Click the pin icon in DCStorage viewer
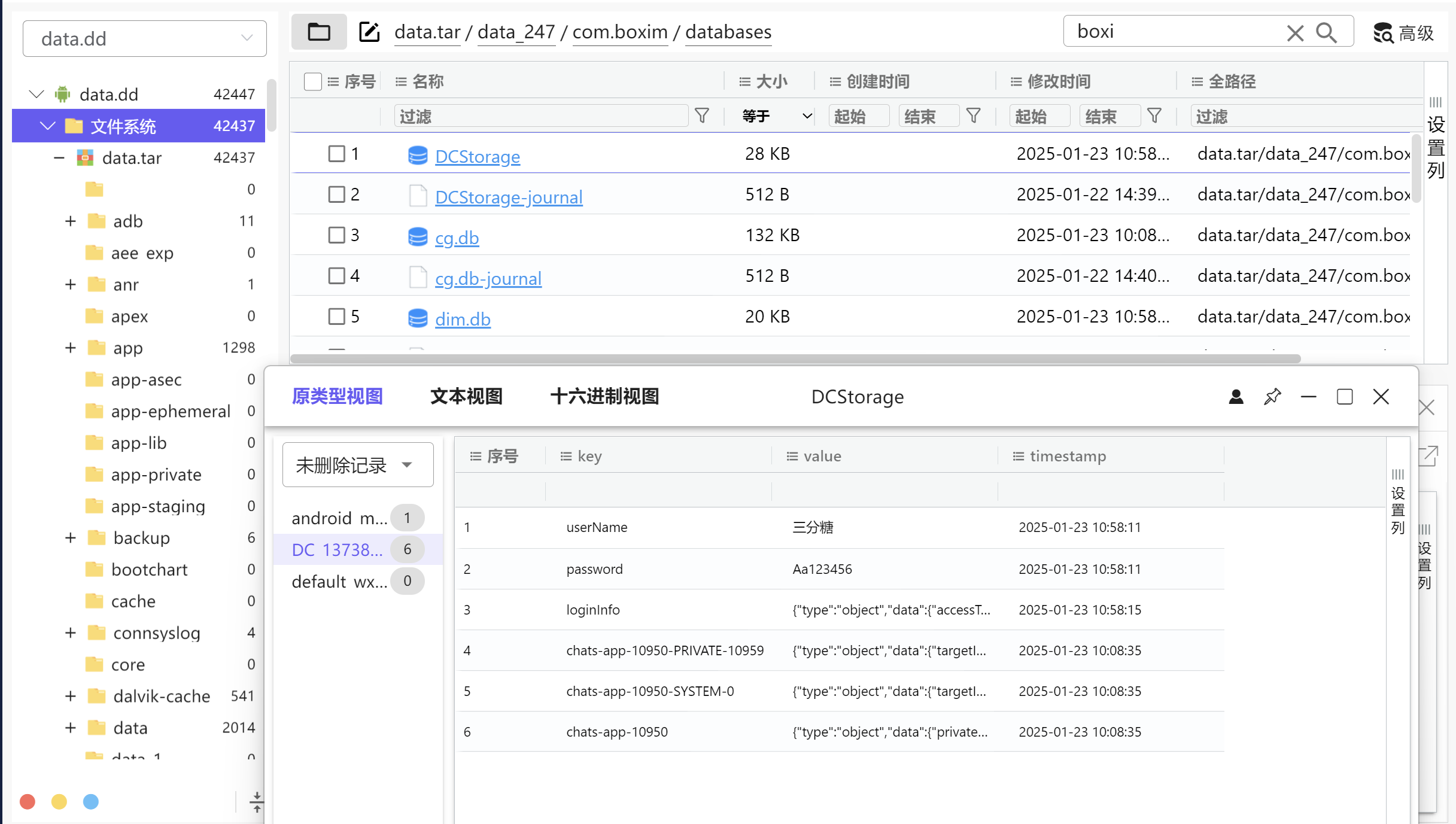1456x824 pixels. tap(1272, 397)
